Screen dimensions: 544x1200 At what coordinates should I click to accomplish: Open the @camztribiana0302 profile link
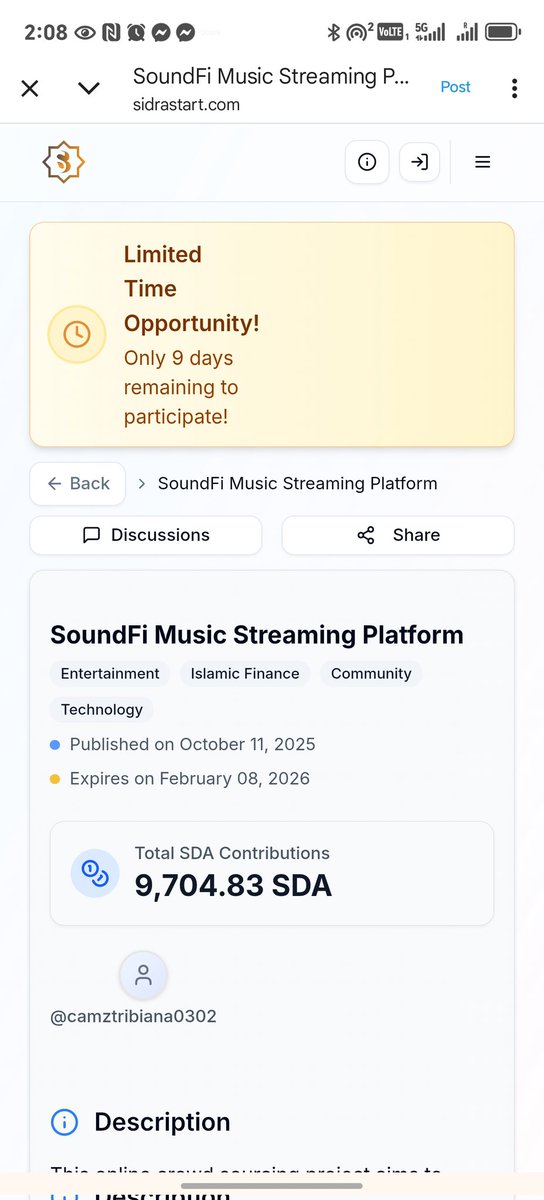click(x=133, y=1016)
